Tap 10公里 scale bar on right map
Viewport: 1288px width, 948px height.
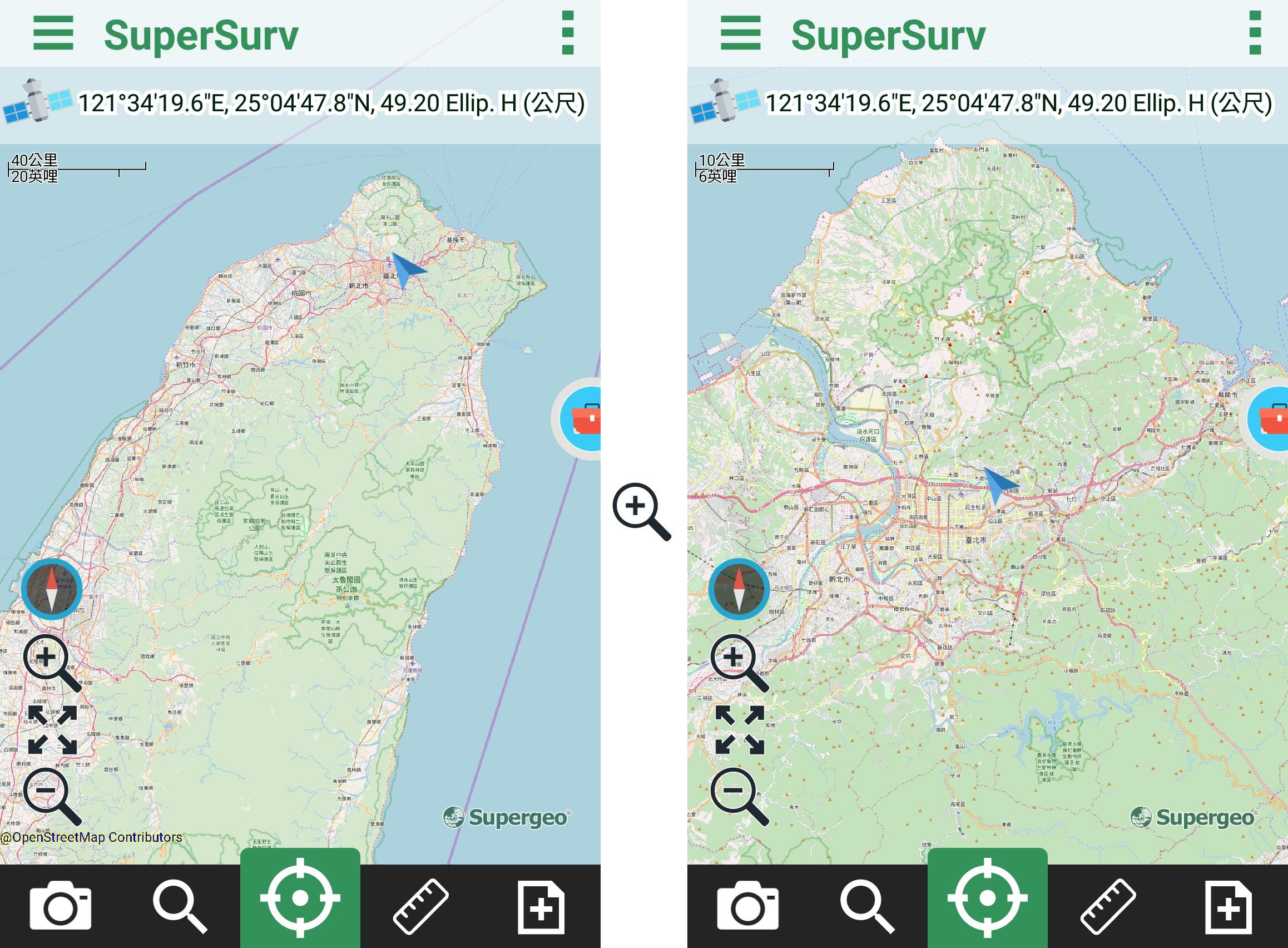[x=765, y=168]
